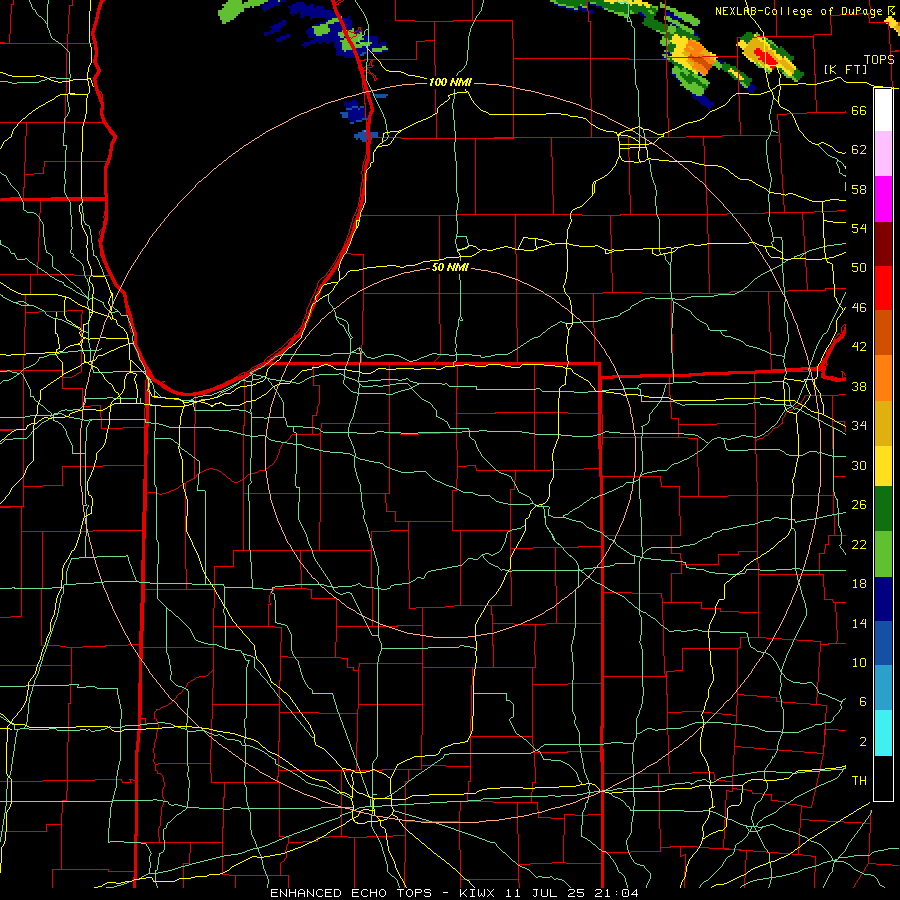Click the small blue echo over the lake
Screen dimensions: 900x900
pos(354,111)
